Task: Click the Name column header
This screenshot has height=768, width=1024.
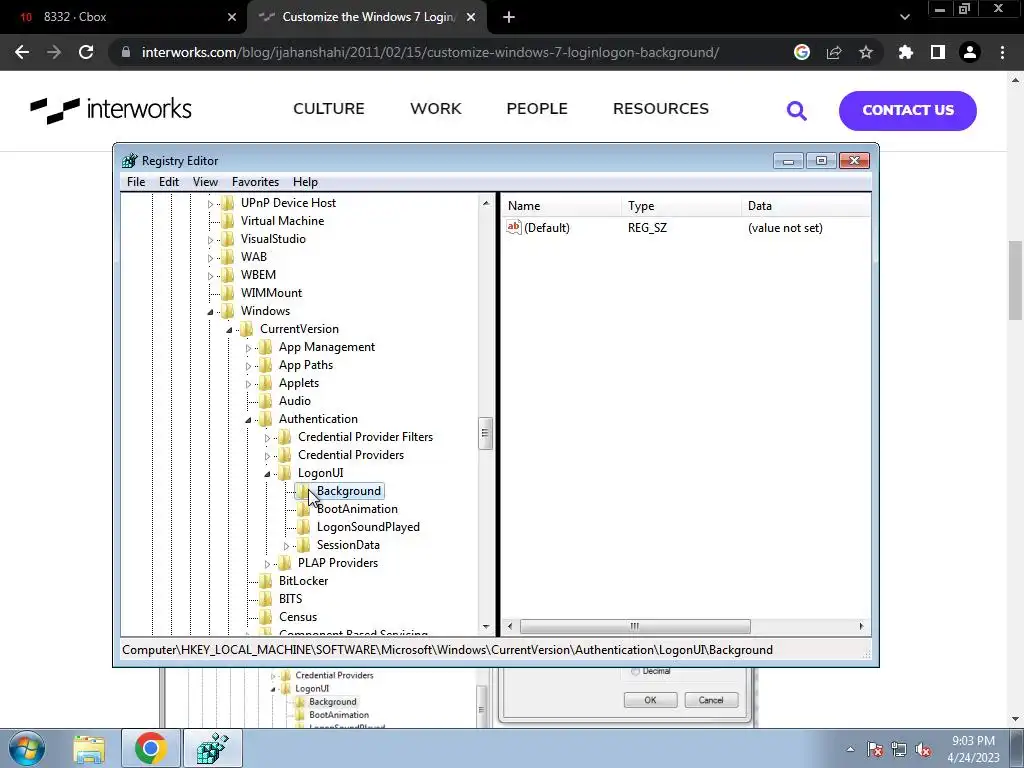Action: click(563, 206)
